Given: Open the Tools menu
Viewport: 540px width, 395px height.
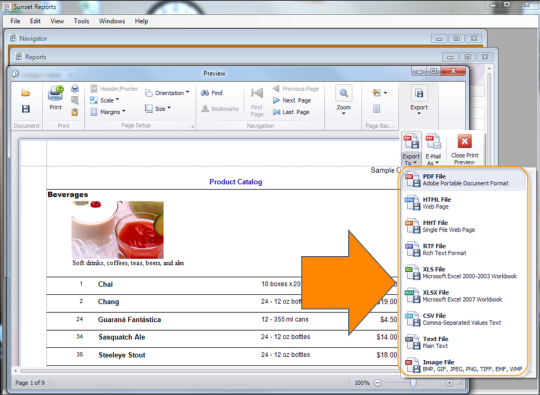Looking at the screenshot, I should 81,21.
